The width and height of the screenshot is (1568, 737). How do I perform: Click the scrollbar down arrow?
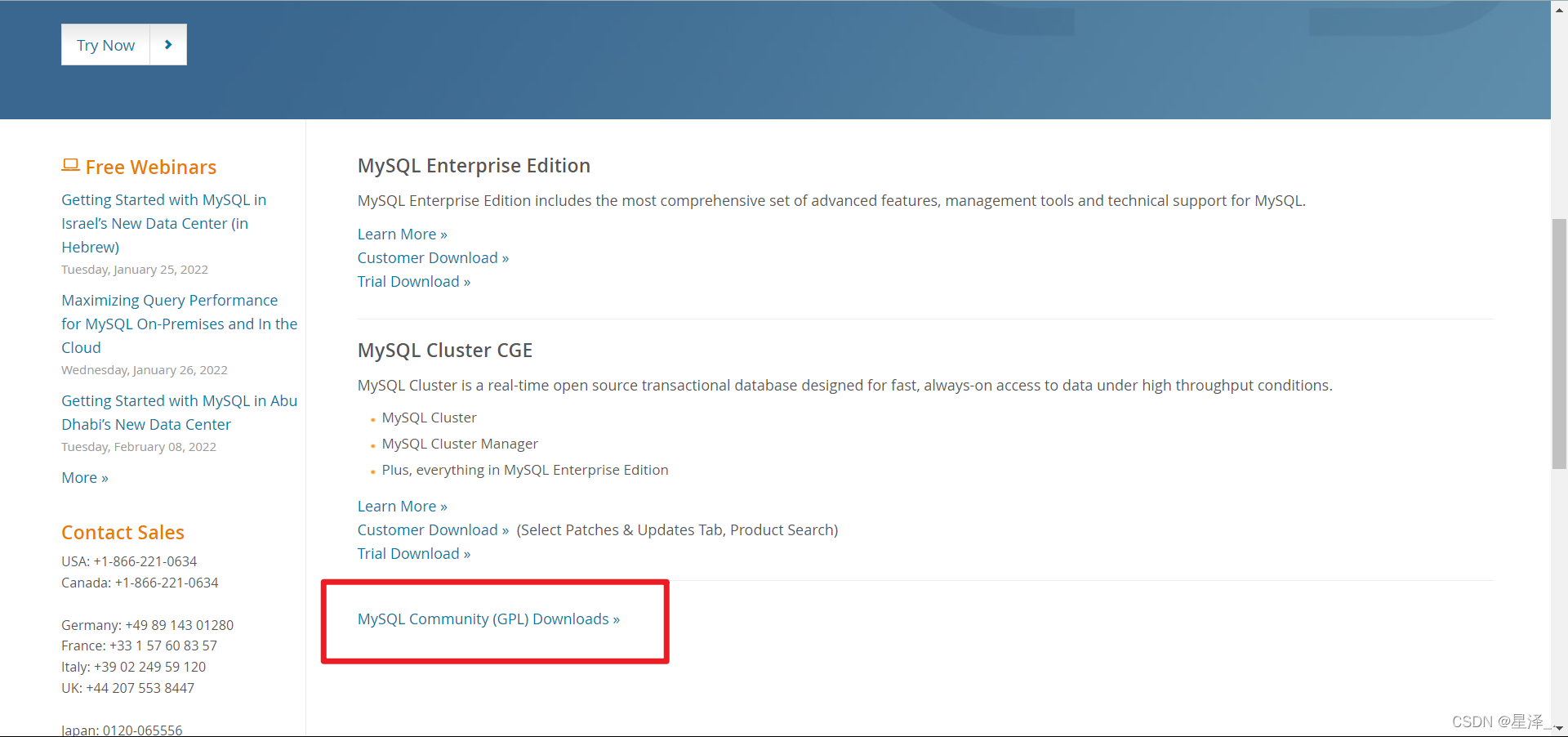pos(1559,728)
